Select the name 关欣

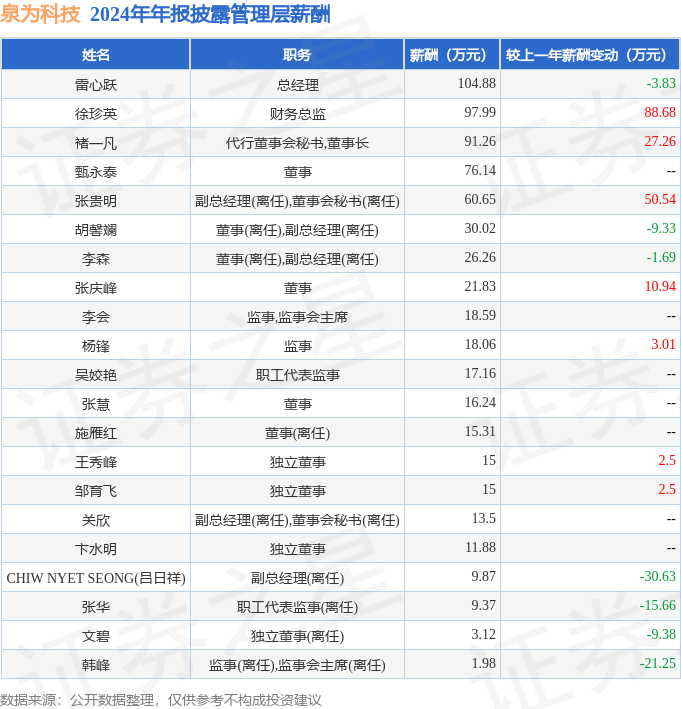(95, 520)
